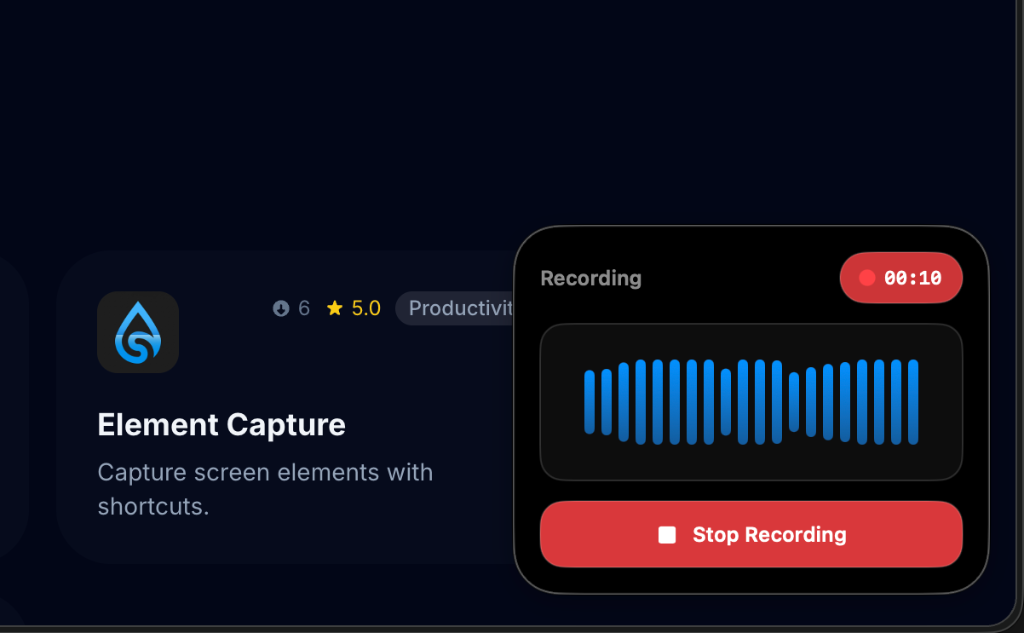Click the description 'Capture screen elements with shortcuts.'
1024x633 pixels.
[265, 489]
